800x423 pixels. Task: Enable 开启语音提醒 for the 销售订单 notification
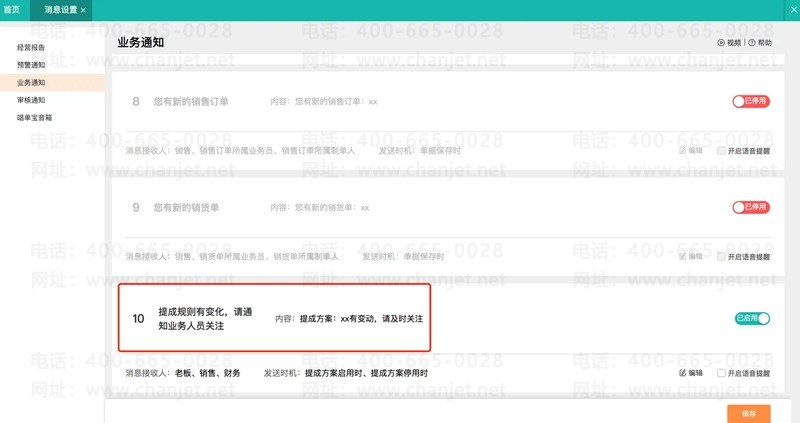[x=721, y=151]
